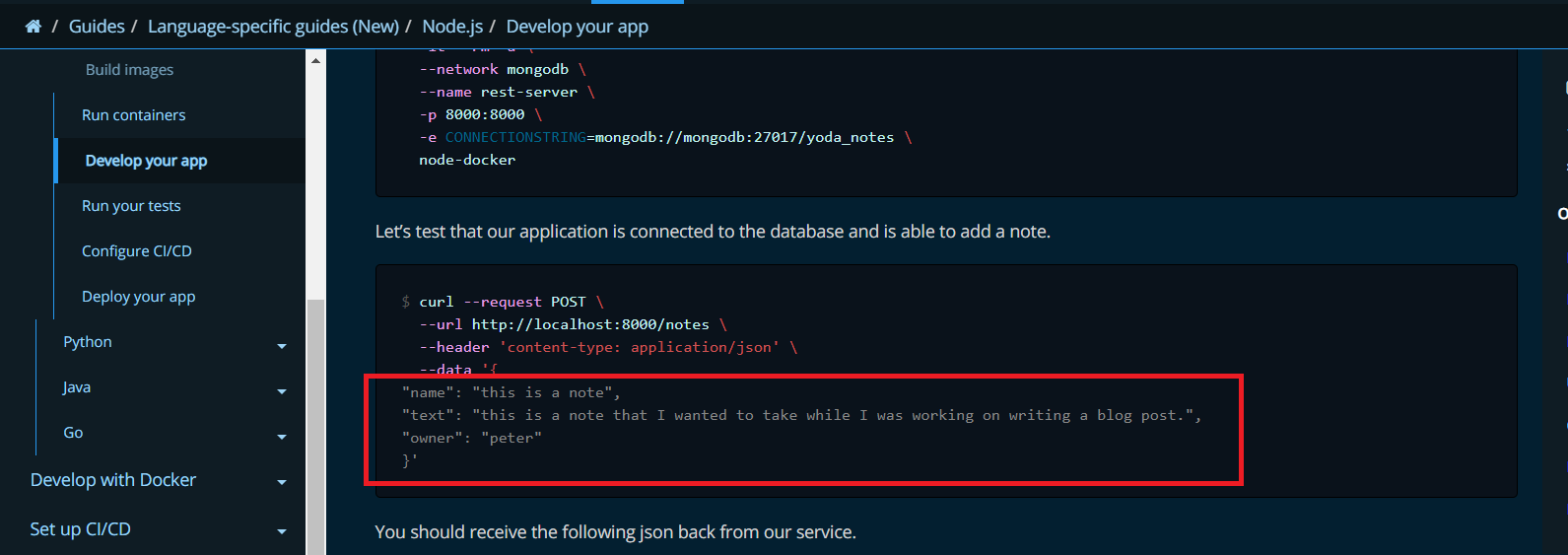Go to the docs home icon
The height and width of the screenshot is (555, 1568).
(x=34, y=27)
